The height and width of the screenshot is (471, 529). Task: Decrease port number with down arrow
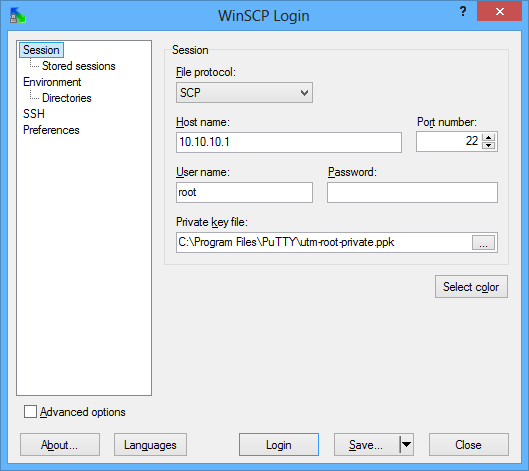[x=488, y=145]
